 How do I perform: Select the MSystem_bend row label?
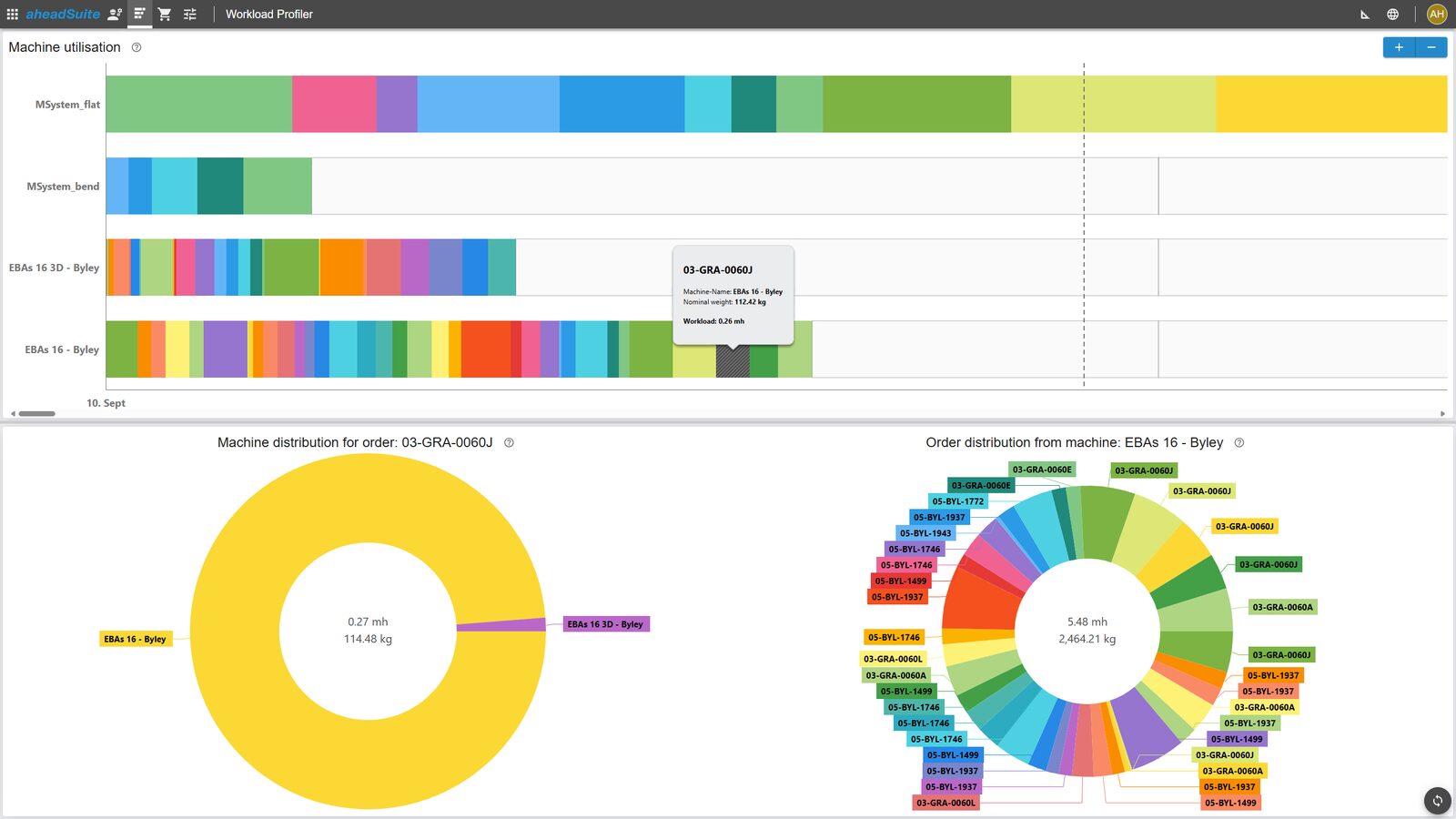click(x=63, y=187)
